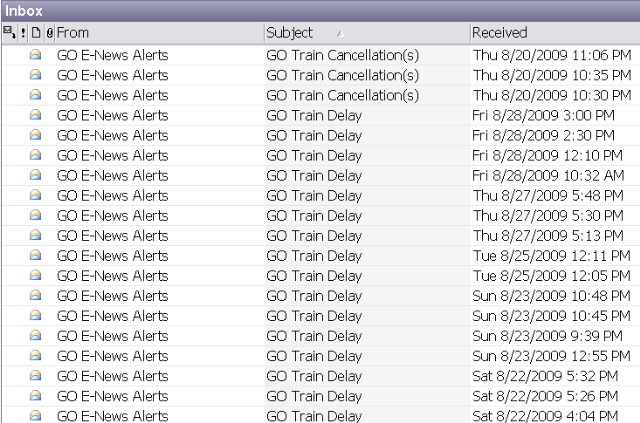Sort by the page icon column header

[36, 33]
